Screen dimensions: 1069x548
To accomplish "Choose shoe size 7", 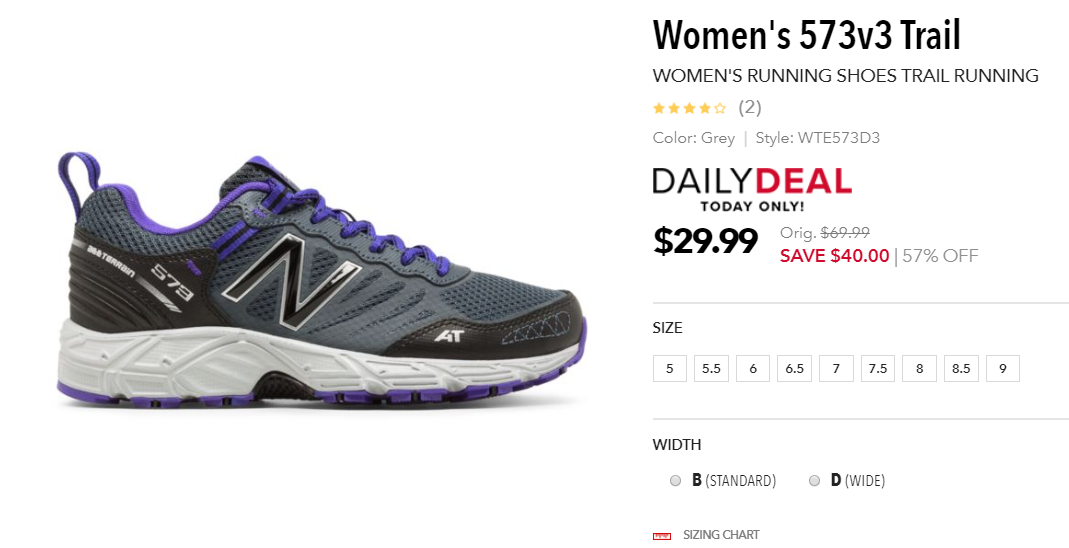I will click(x=836, y=368).
